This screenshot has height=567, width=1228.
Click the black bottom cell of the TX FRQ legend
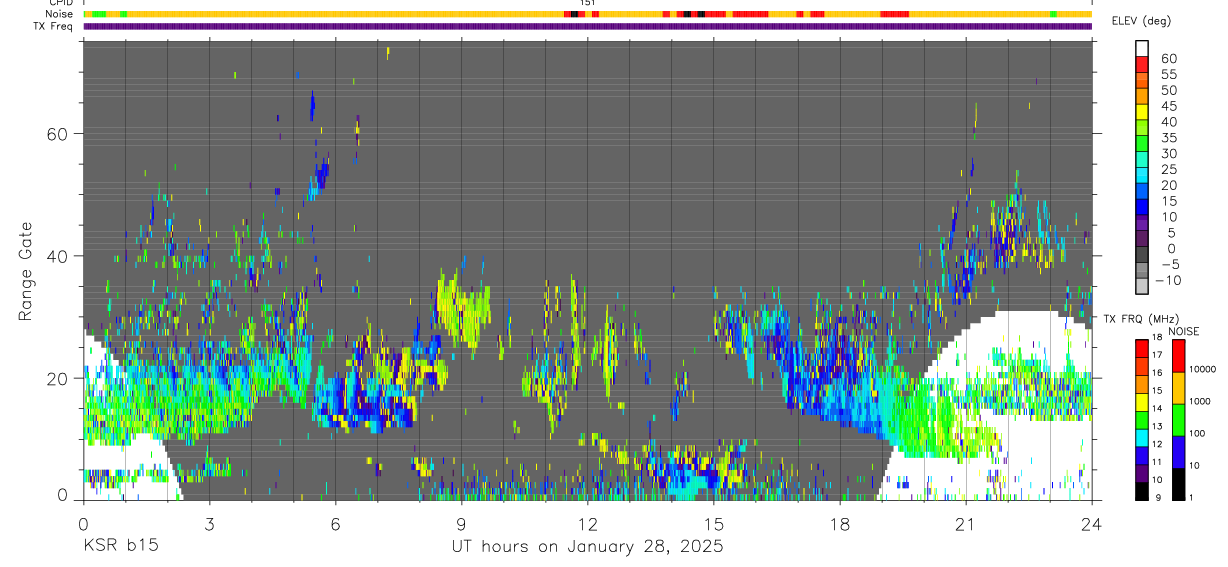(1141, 491)
